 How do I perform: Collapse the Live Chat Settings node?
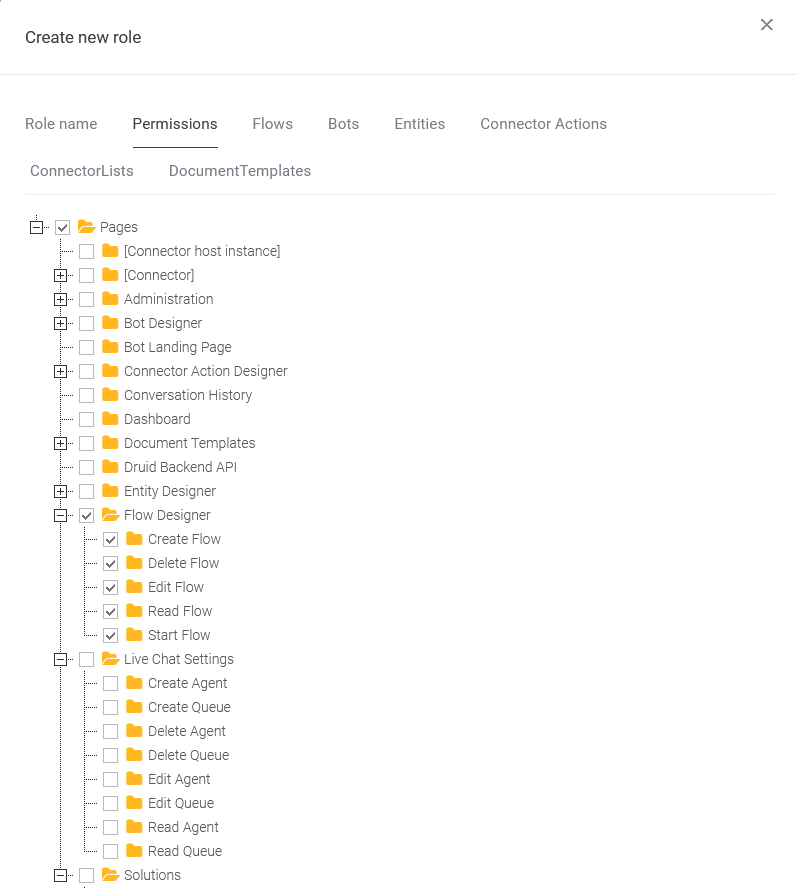(x=61, y=659)
